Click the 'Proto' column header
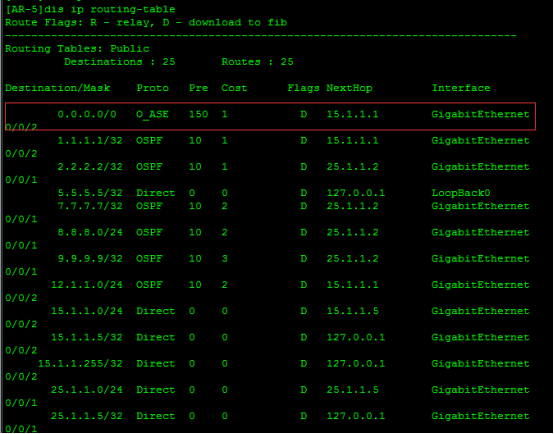Screen dimensions: 554x434 click(x=153, y=88)
